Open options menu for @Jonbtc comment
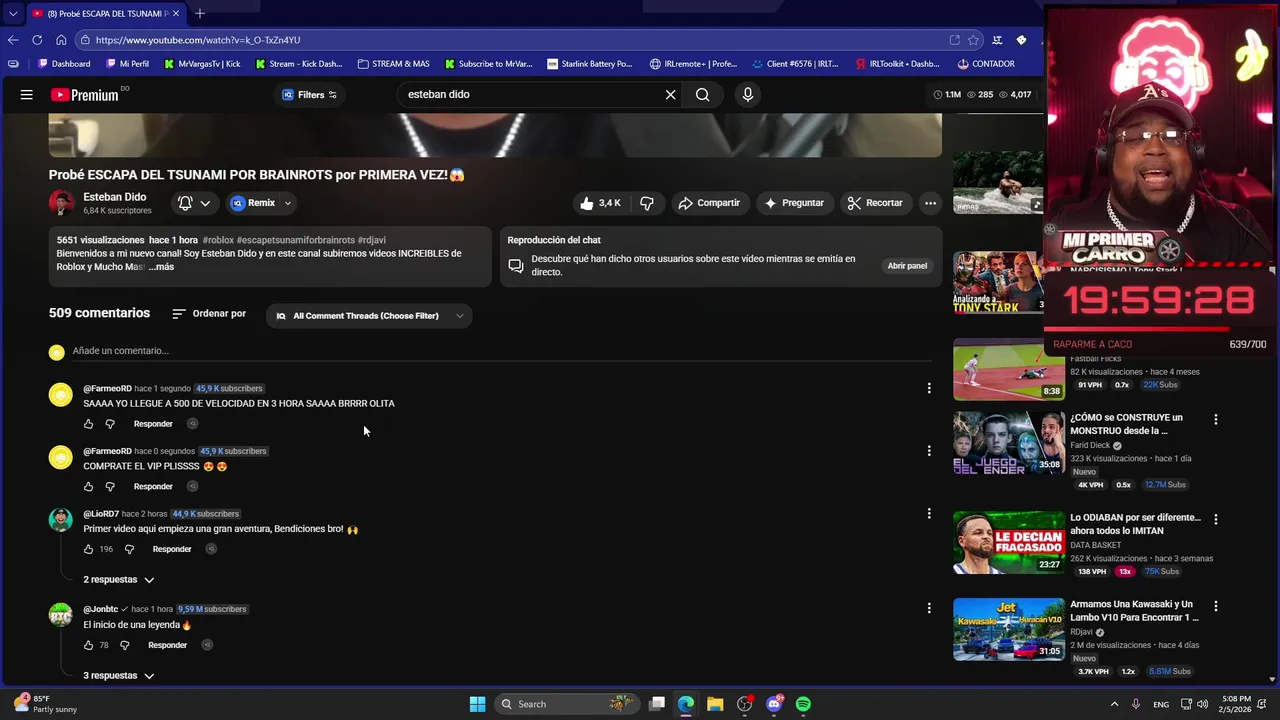The height and width of the screenshot is (720, 1280). pyautogui.click(x=929, y=608)
